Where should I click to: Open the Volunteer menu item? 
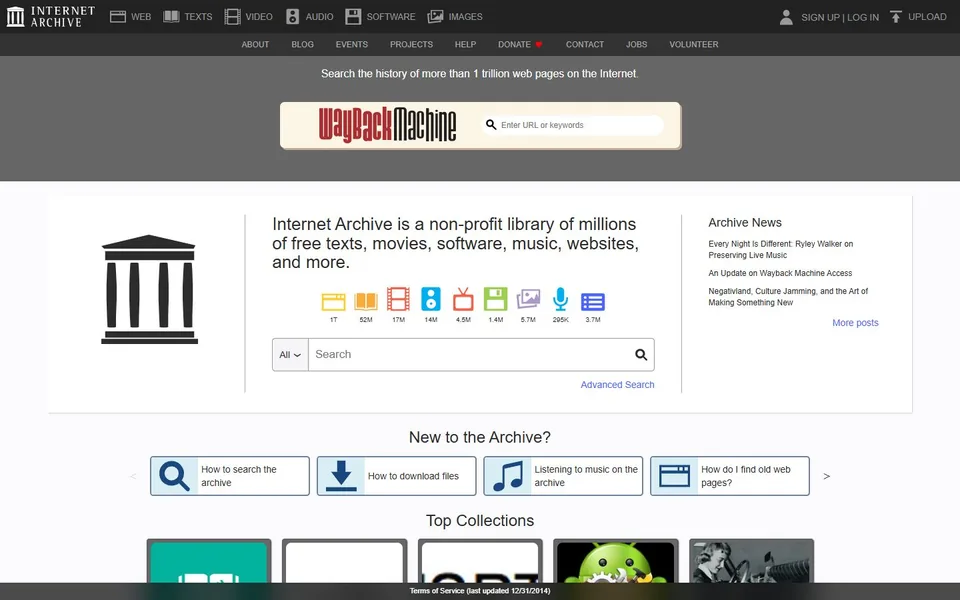point(694,45)
